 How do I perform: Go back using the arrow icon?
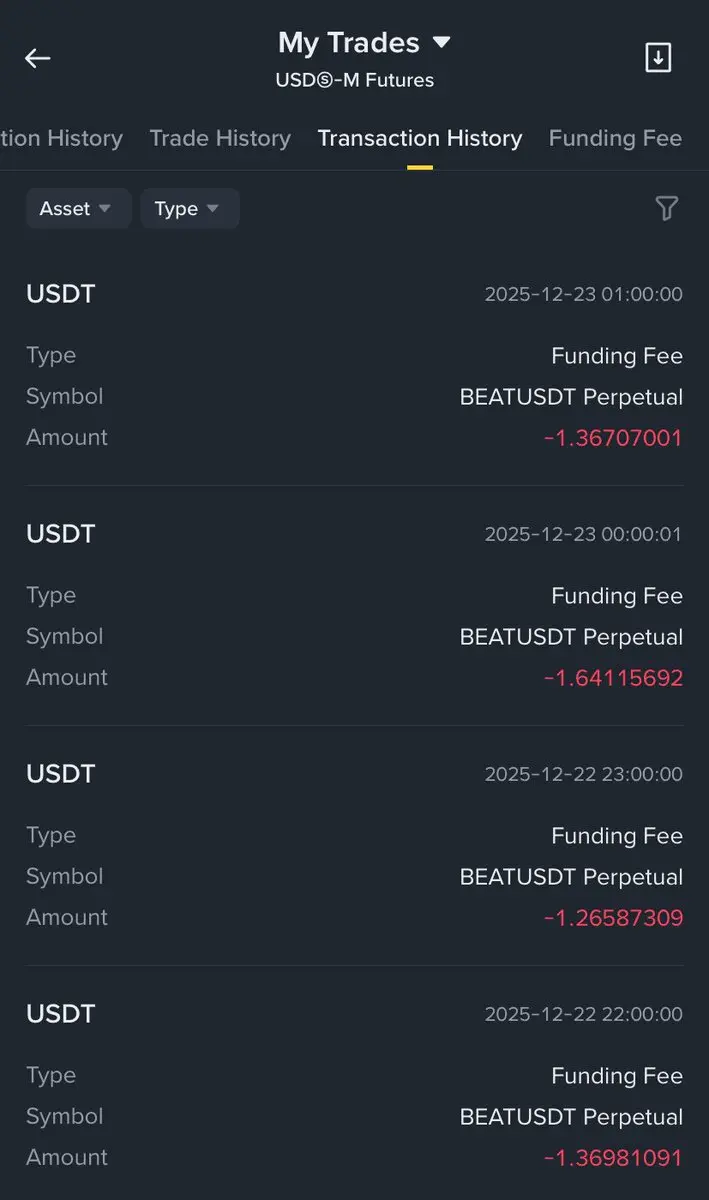click(x=38, y=58)
